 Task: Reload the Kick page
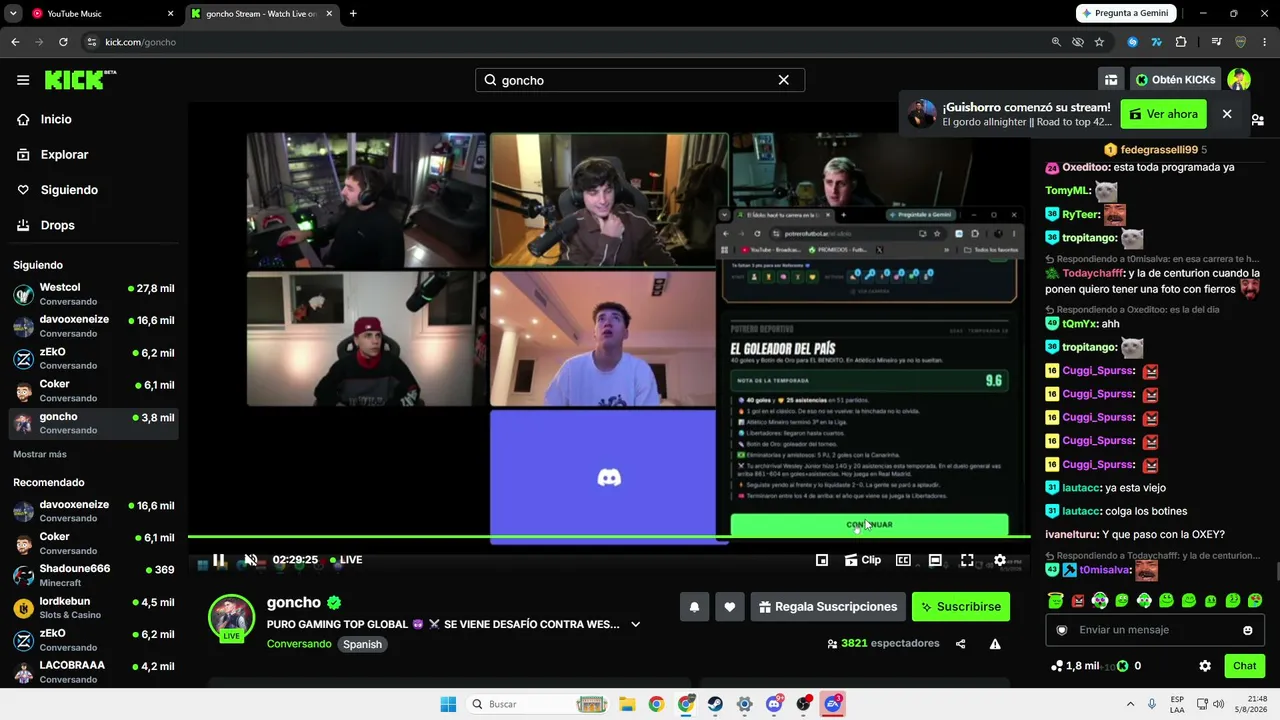point(63,42)
